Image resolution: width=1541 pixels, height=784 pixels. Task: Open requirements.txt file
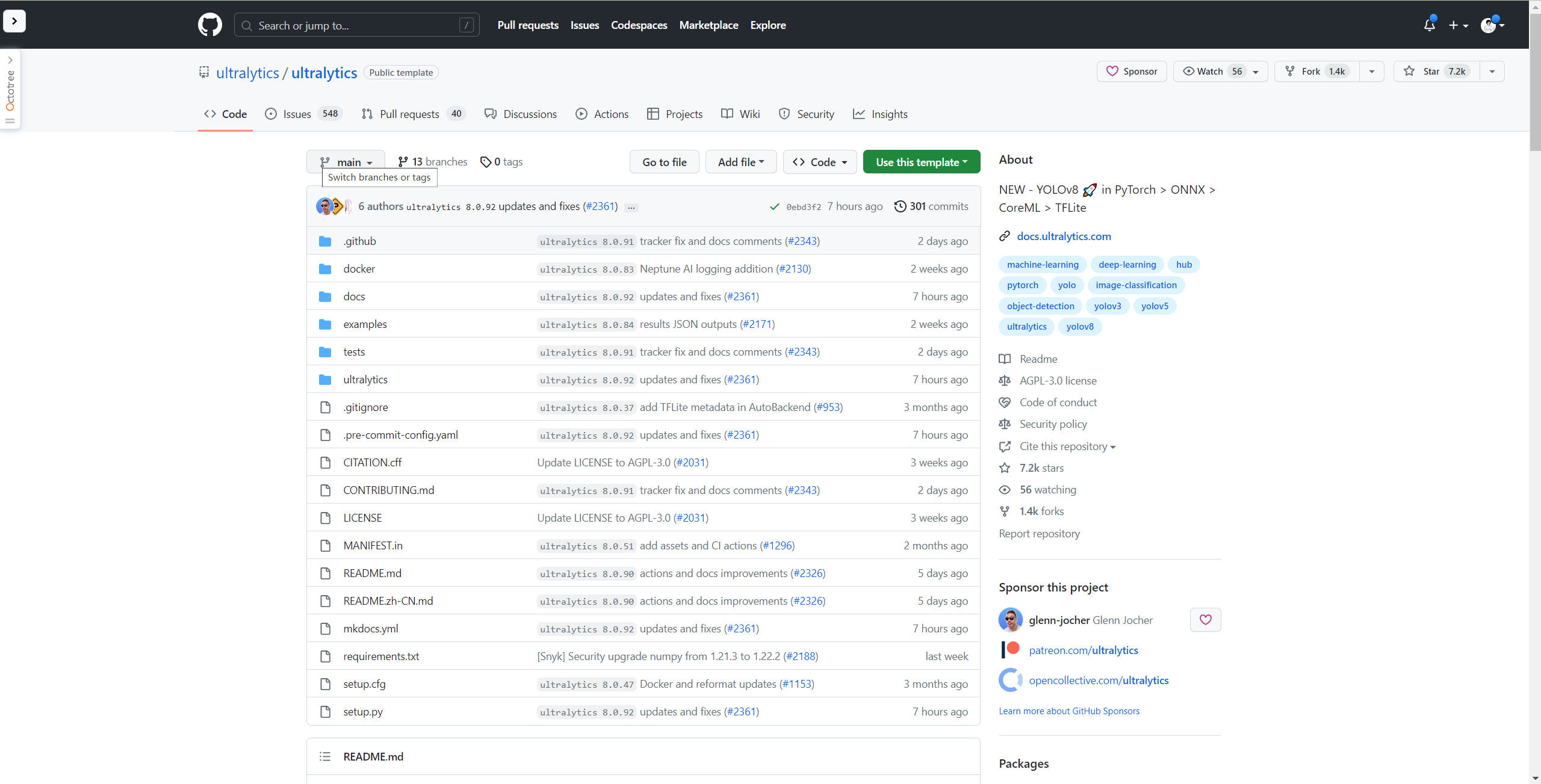tap(381, 656)
